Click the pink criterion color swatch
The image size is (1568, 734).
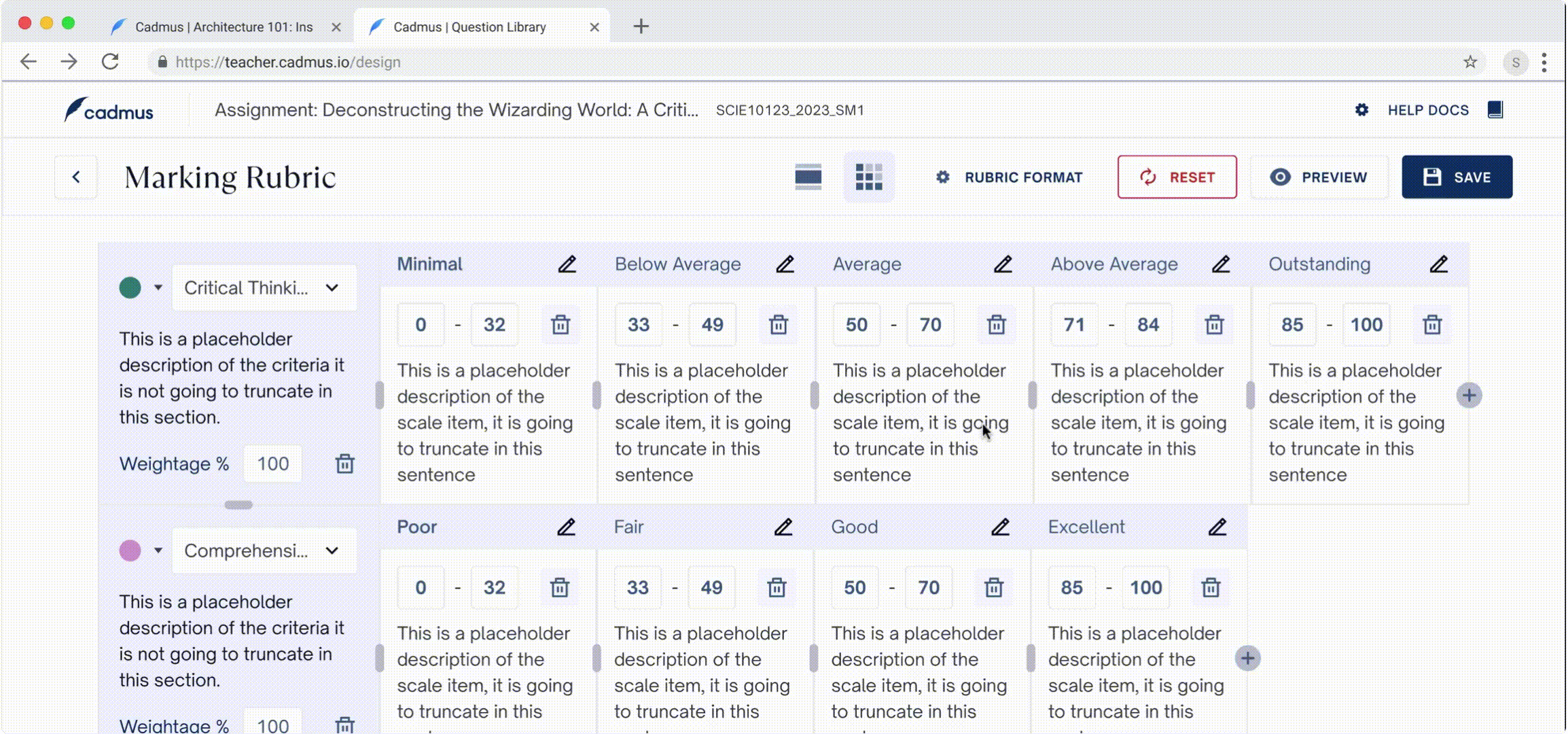[x=130, y=551]
